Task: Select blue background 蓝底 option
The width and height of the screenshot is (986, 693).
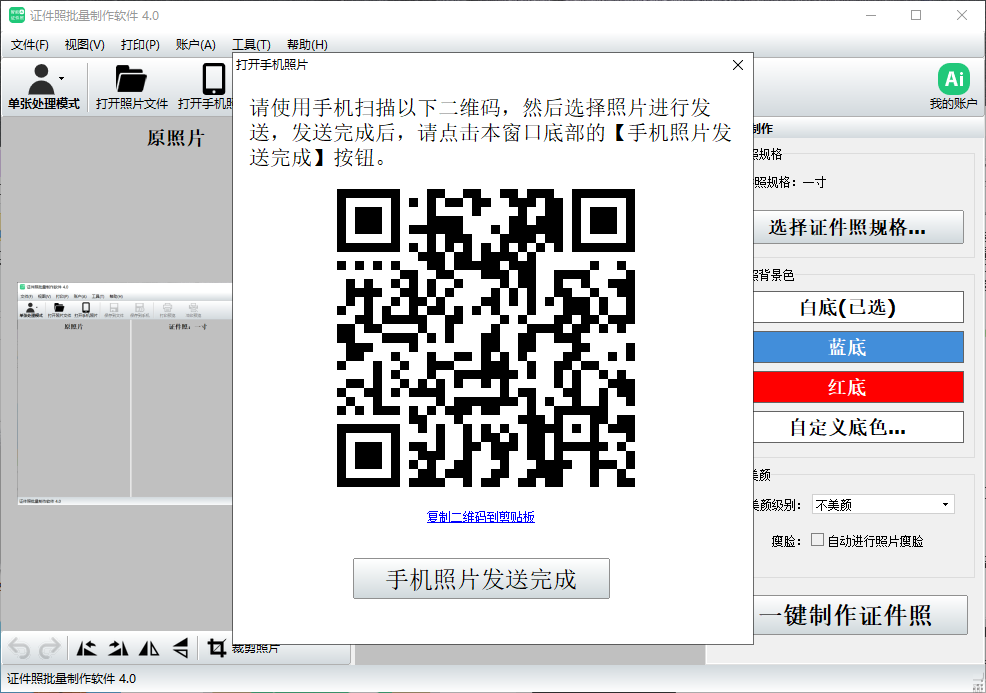Action: [x=858, y=347]
